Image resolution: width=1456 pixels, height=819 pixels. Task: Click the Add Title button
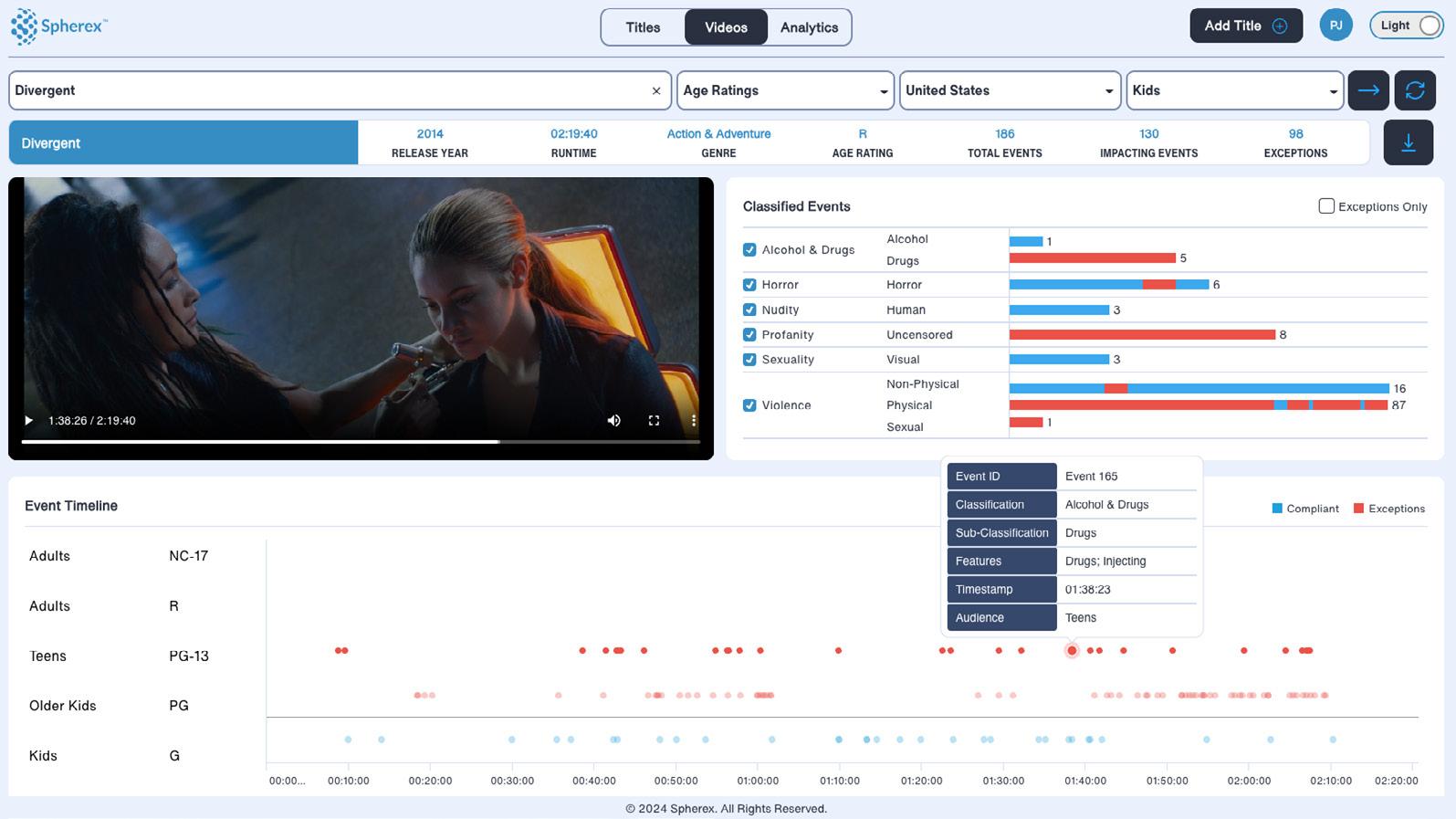tap(1245, 26)
